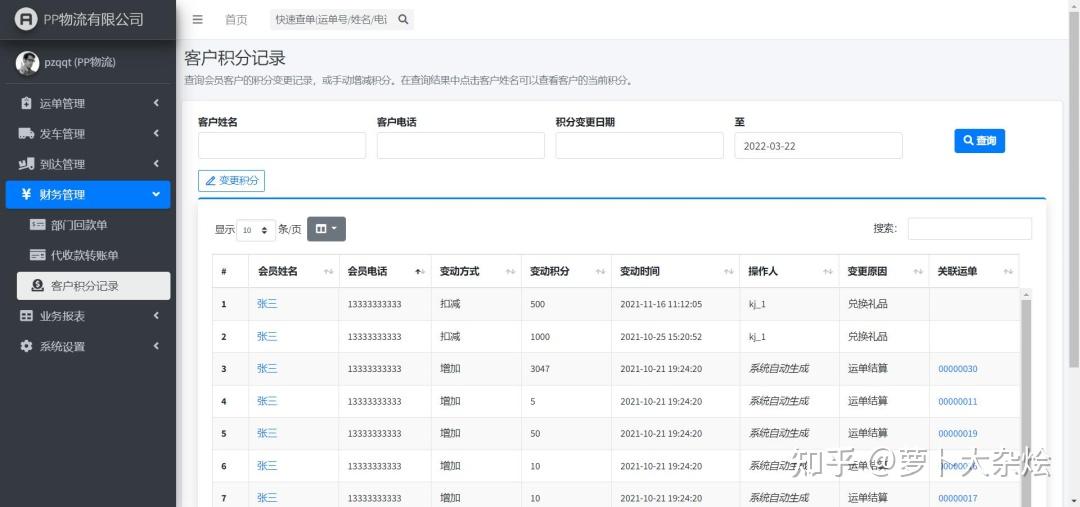Click kj_1 operator in row 1

[x=757, y=304]
